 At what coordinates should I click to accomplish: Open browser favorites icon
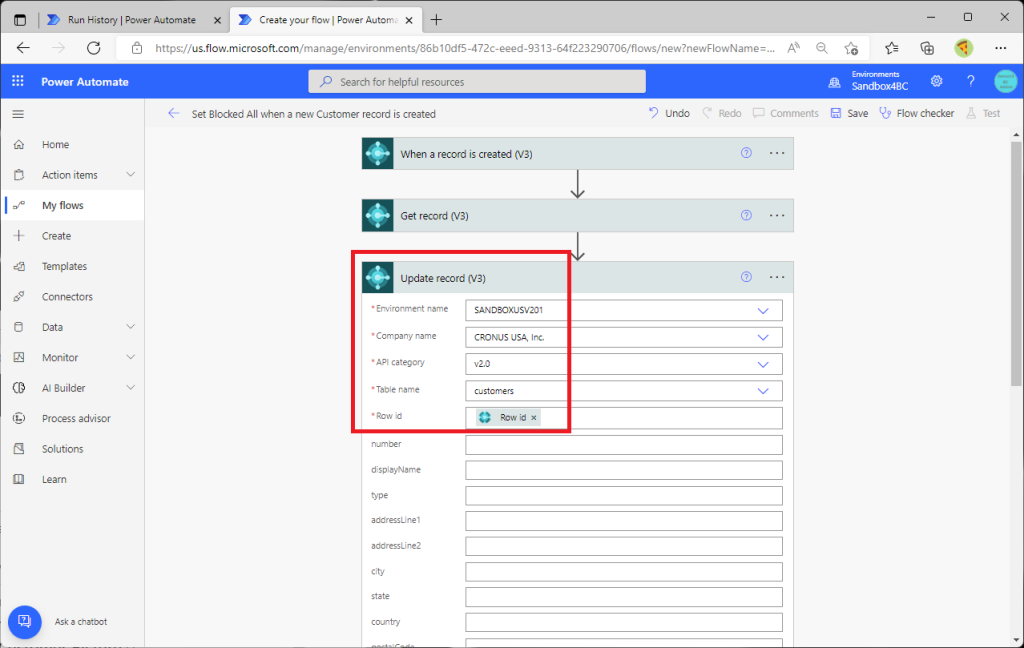[891, 48]
